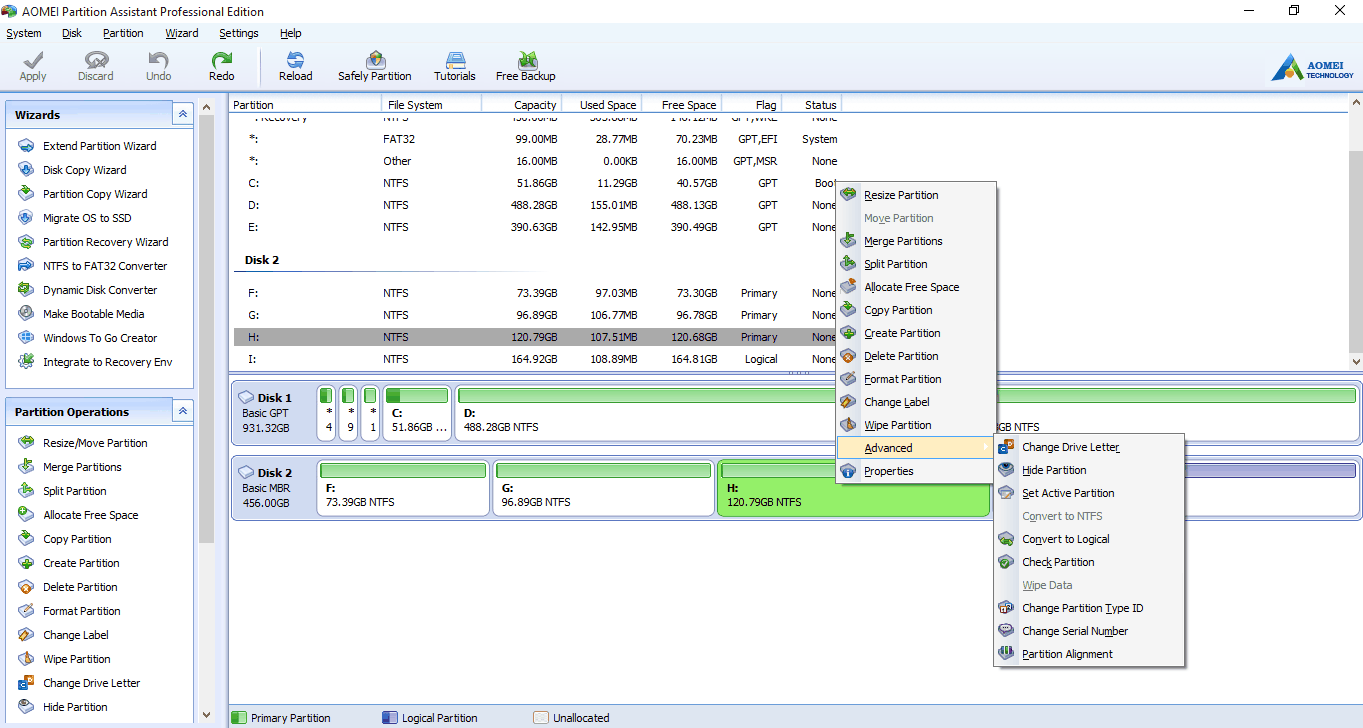1363x728 pixels.
Task: Collapse the Wizards panel
Action: point(182,115)
